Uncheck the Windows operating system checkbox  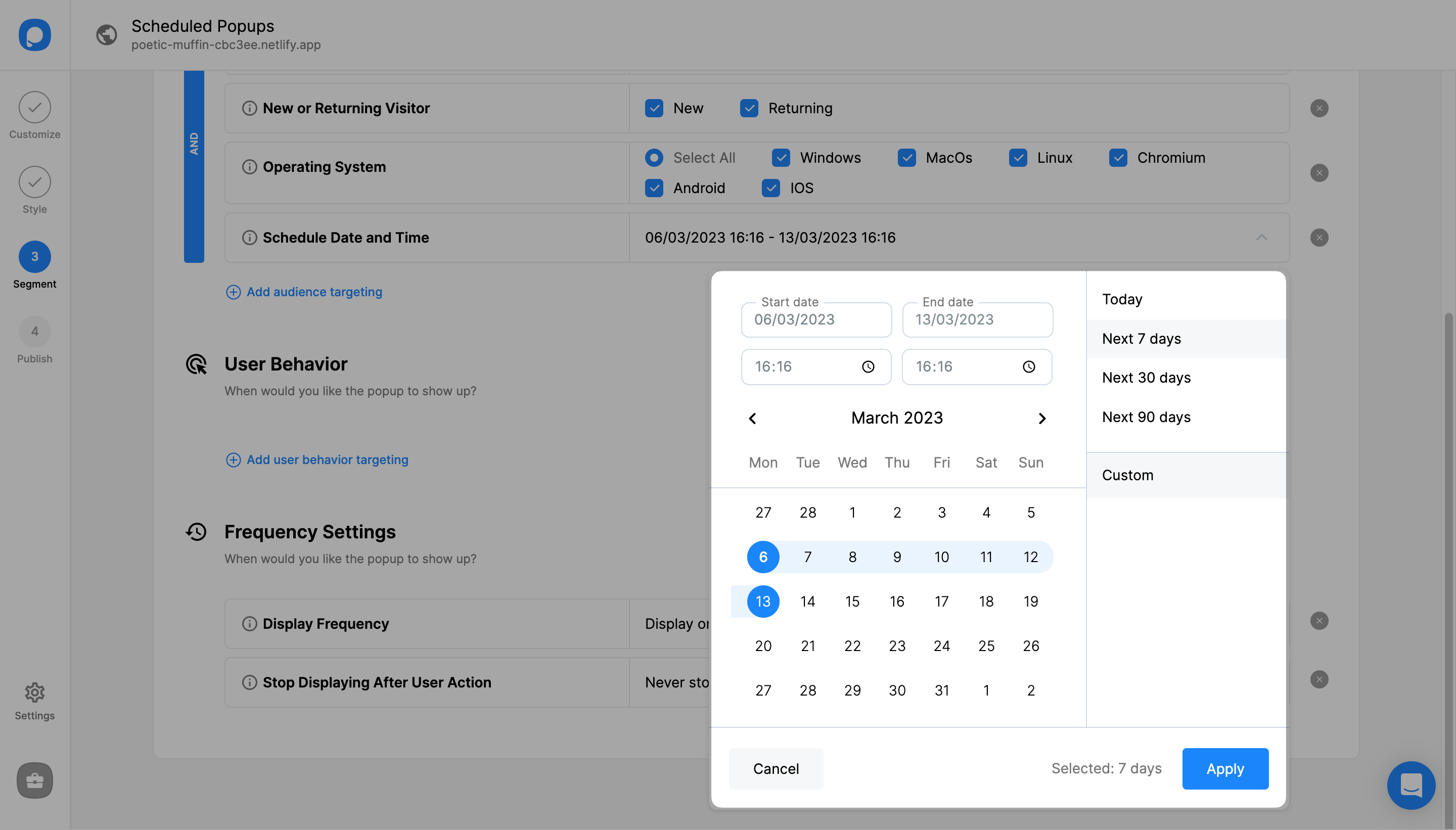click(781, 158)
